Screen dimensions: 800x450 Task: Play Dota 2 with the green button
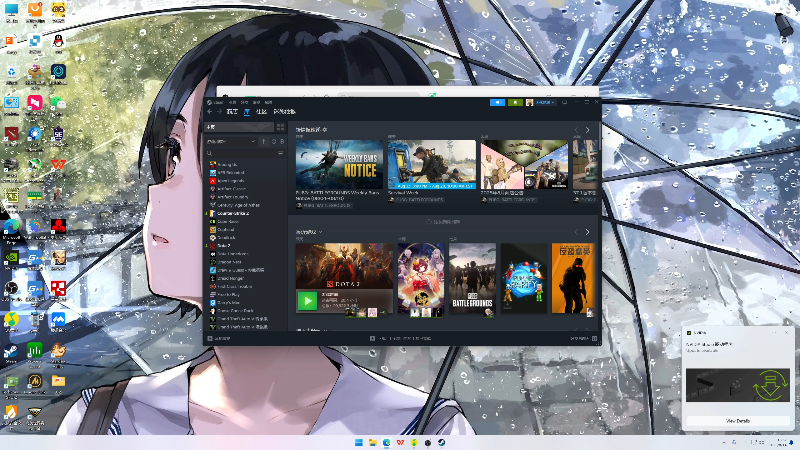click(307, 301)
